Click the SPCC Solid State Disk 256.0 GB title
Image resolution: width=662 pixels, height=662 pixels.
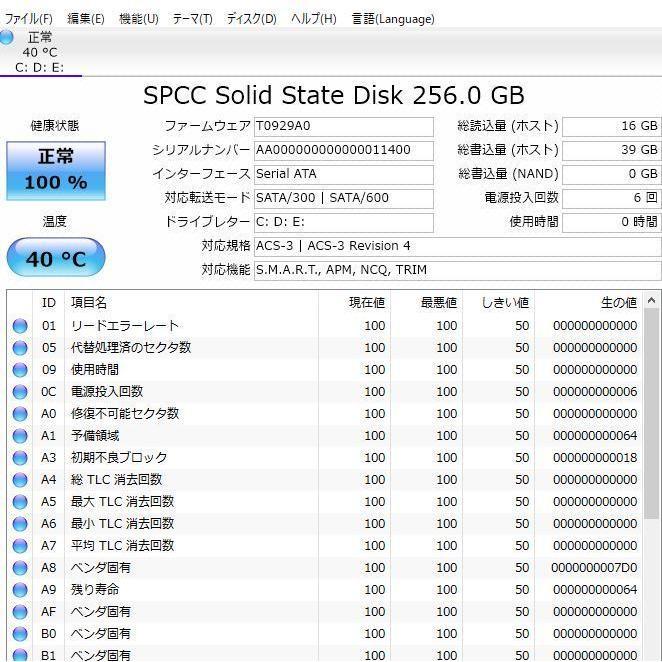coord(334,95)
